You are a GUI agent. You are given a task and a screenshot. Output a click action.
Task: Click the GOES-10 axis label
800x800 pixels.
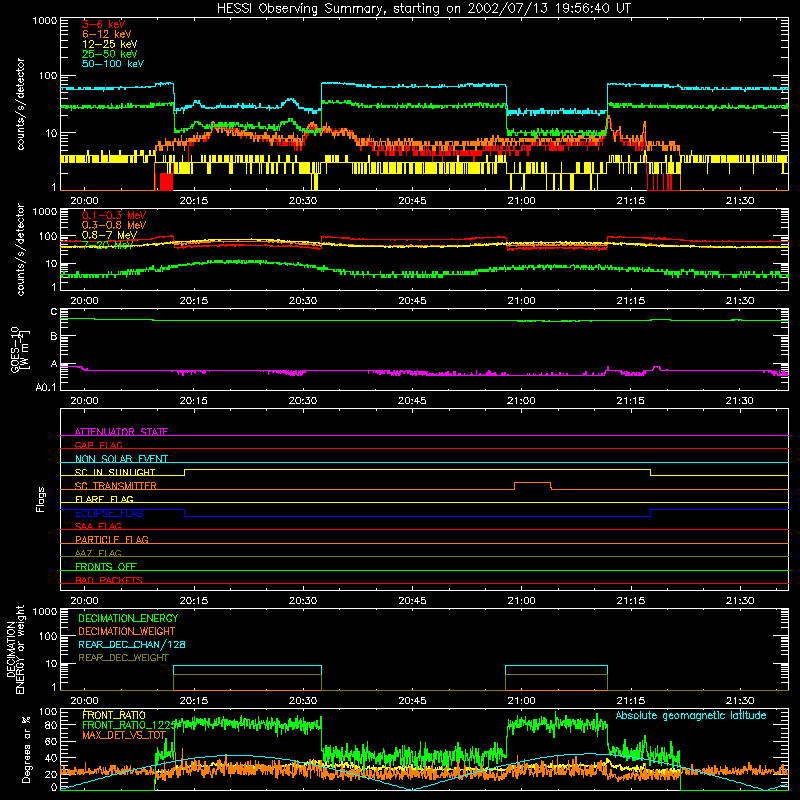pyautogui.click(x=19, y=349)
